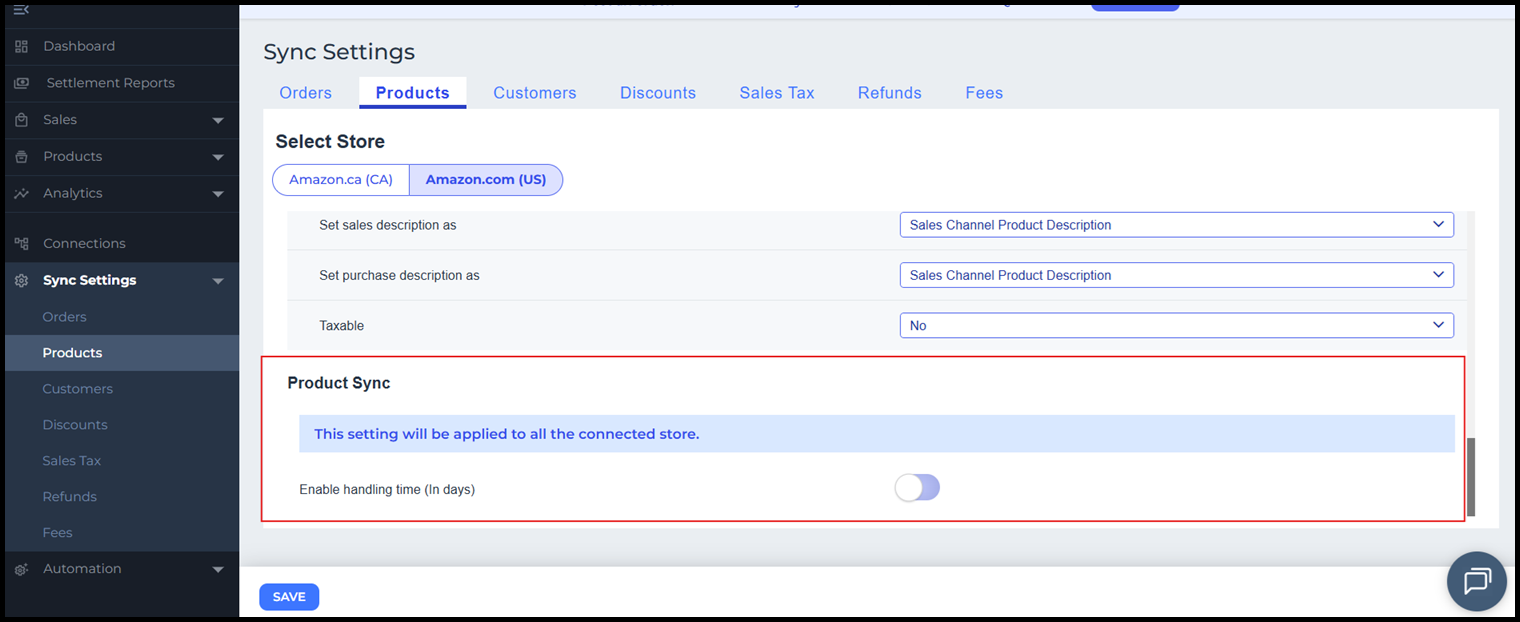Click the Analytics chart icon
Screen dimensions: 1520x622
click(x=21, y=194)
